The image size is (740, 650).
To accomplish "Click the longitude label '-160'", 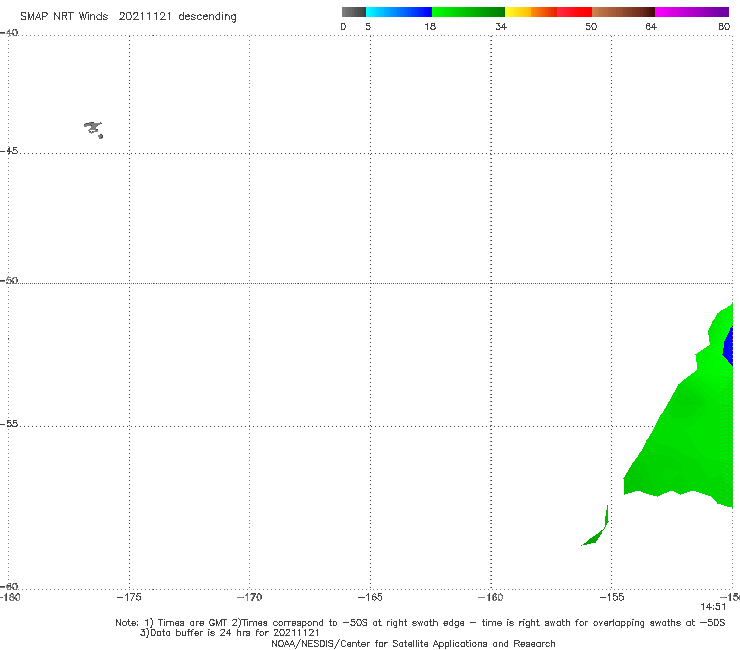I will tap(490, 597).
